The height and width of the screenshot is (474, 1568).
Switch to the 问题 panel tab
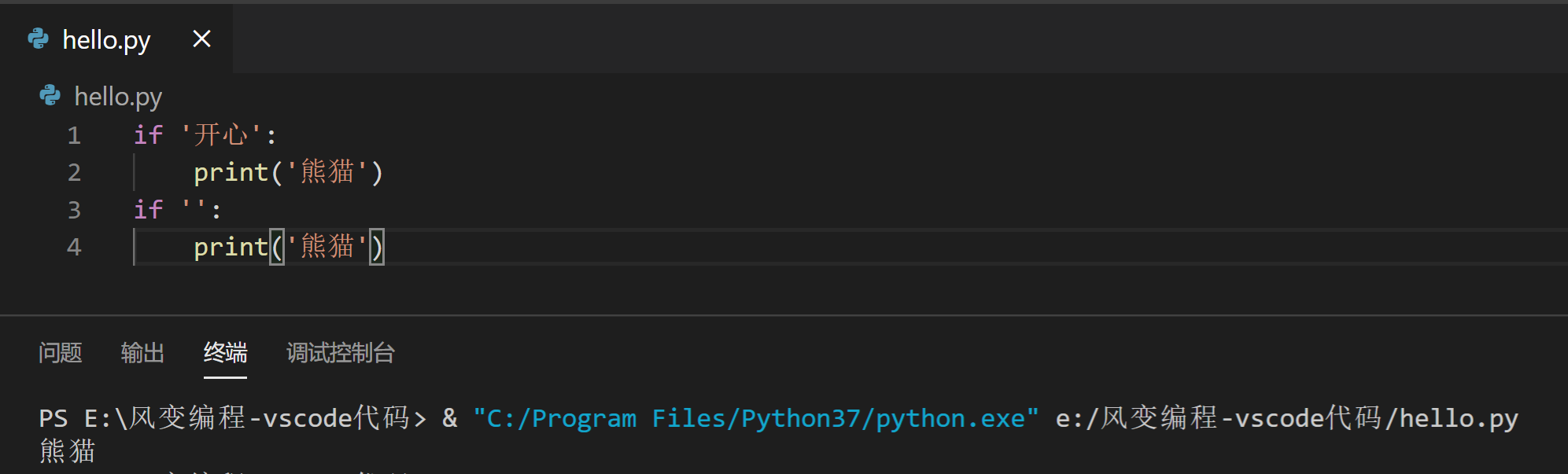click(x=61, y=352)
